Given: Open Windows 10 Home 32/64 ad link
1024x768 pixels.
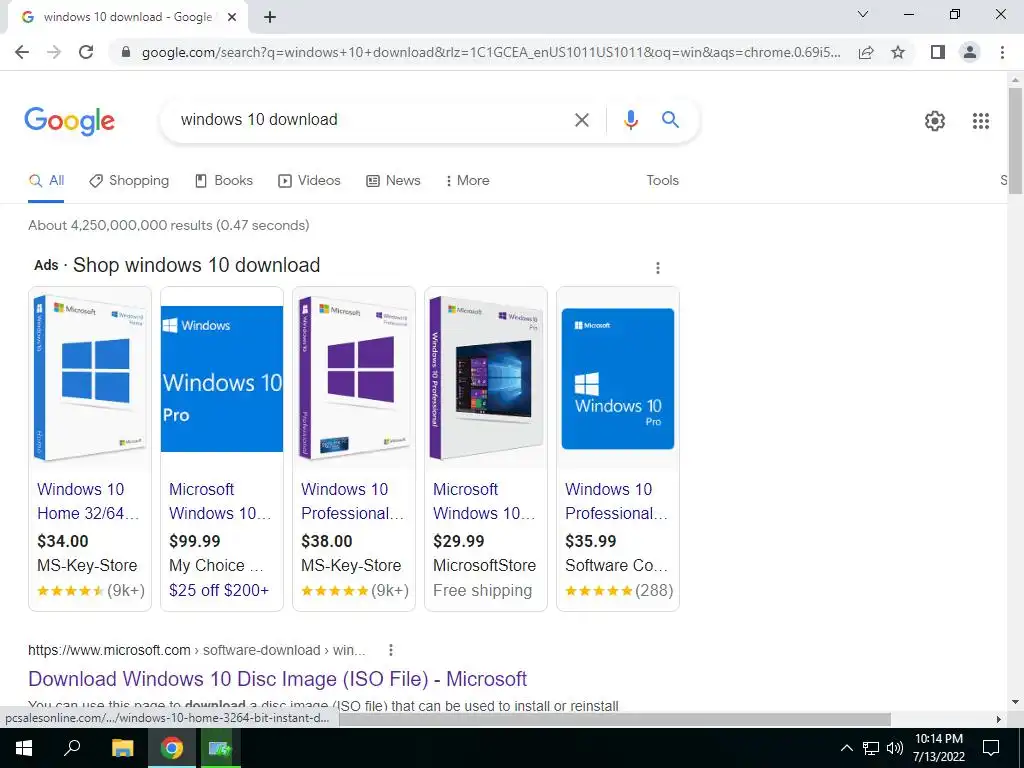Looking at the screenshot, I should click(88, 502).
